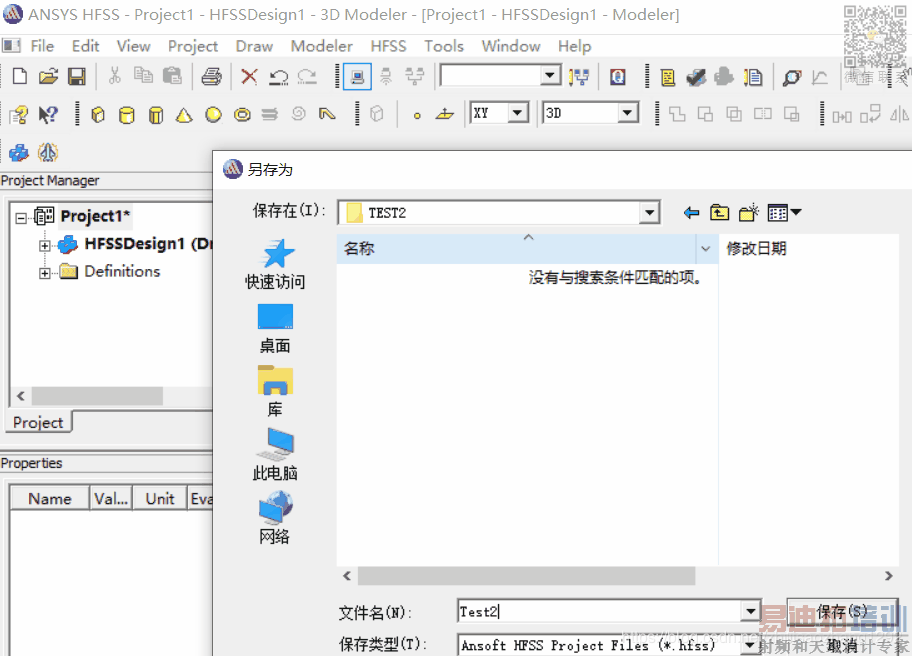
Task: Go to 网络 network location
Action: point(275,518)
